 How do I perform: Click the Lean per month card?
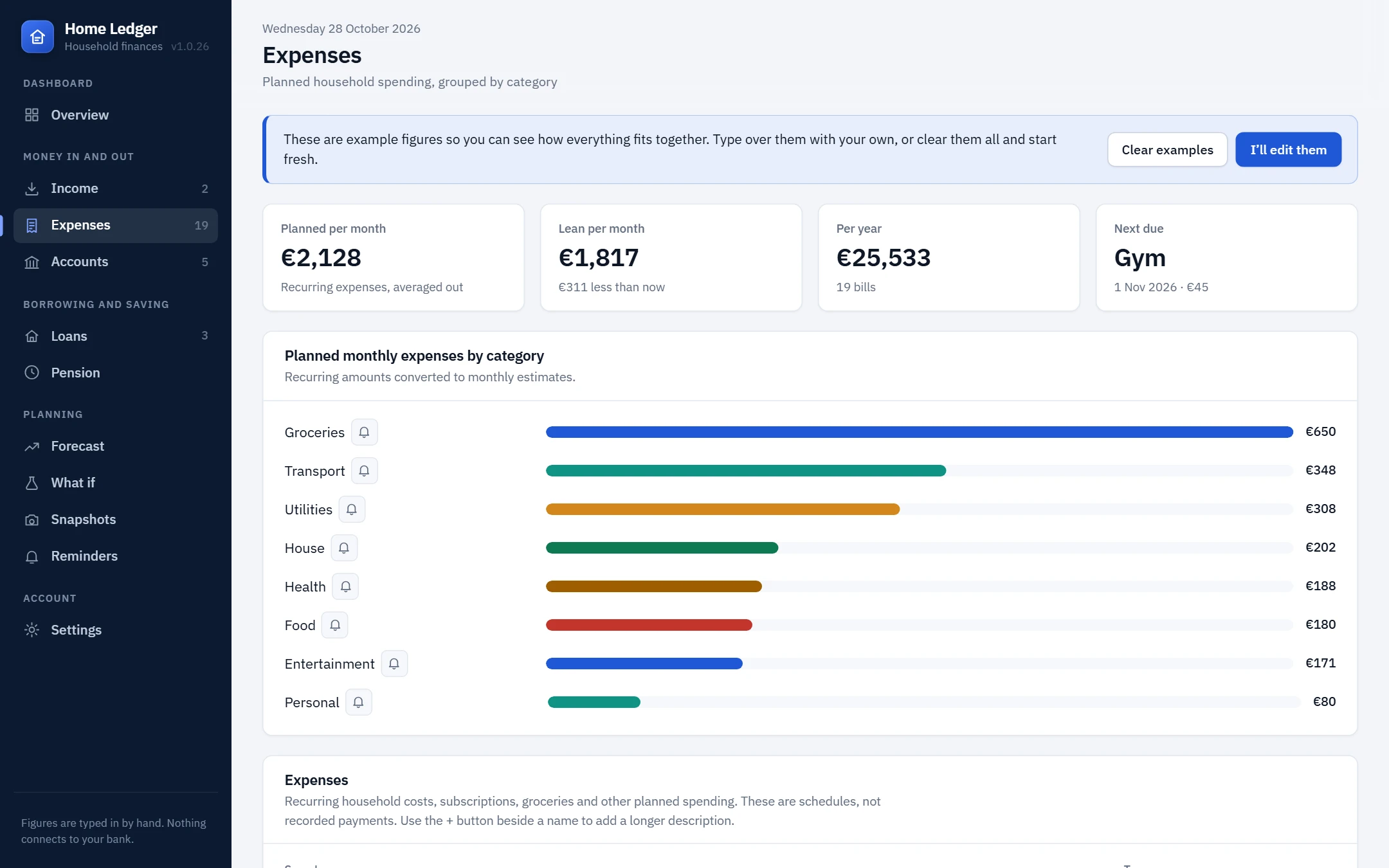671,258
